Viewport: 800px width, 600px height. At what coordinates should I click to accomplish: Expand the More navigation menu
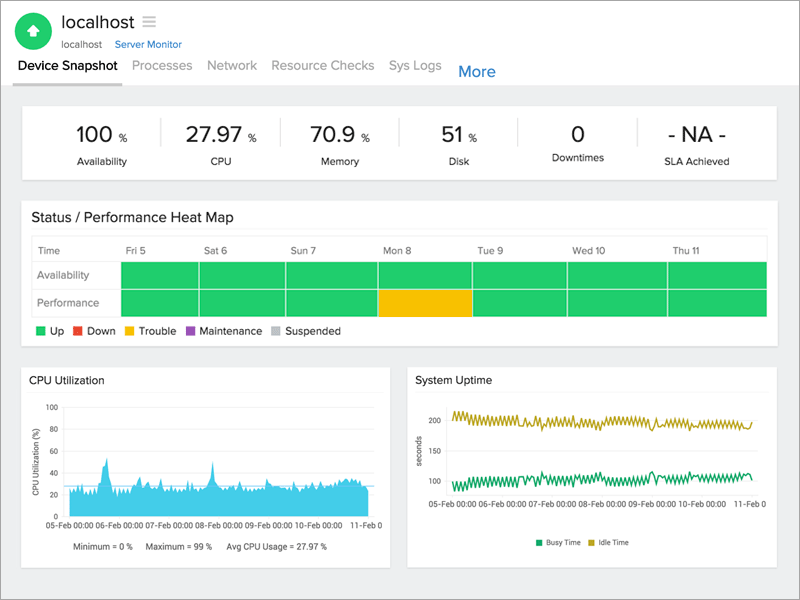tap(477, 71)
